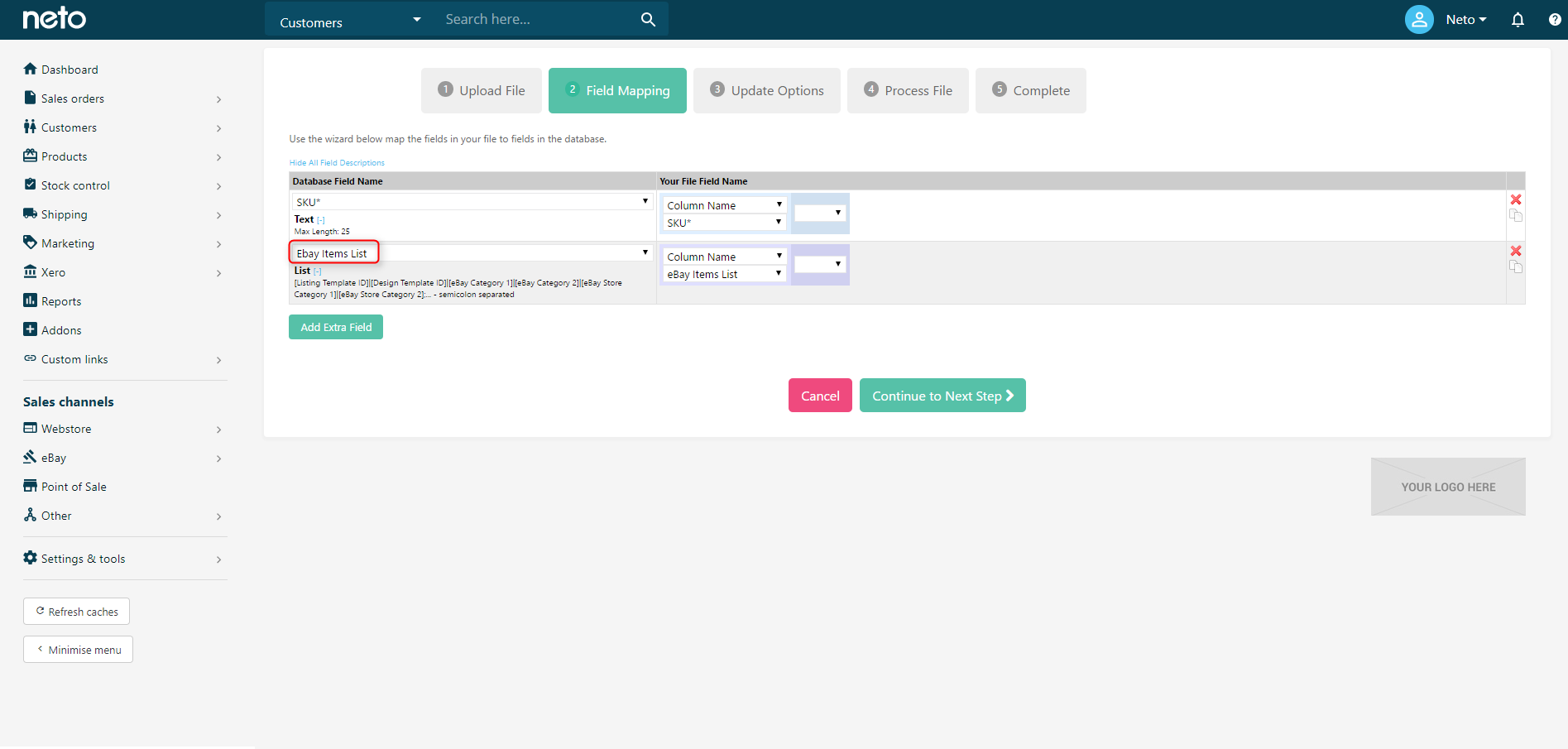Click the user avatar icon
Screen dimensions: 1568x749
[1419, 19]
